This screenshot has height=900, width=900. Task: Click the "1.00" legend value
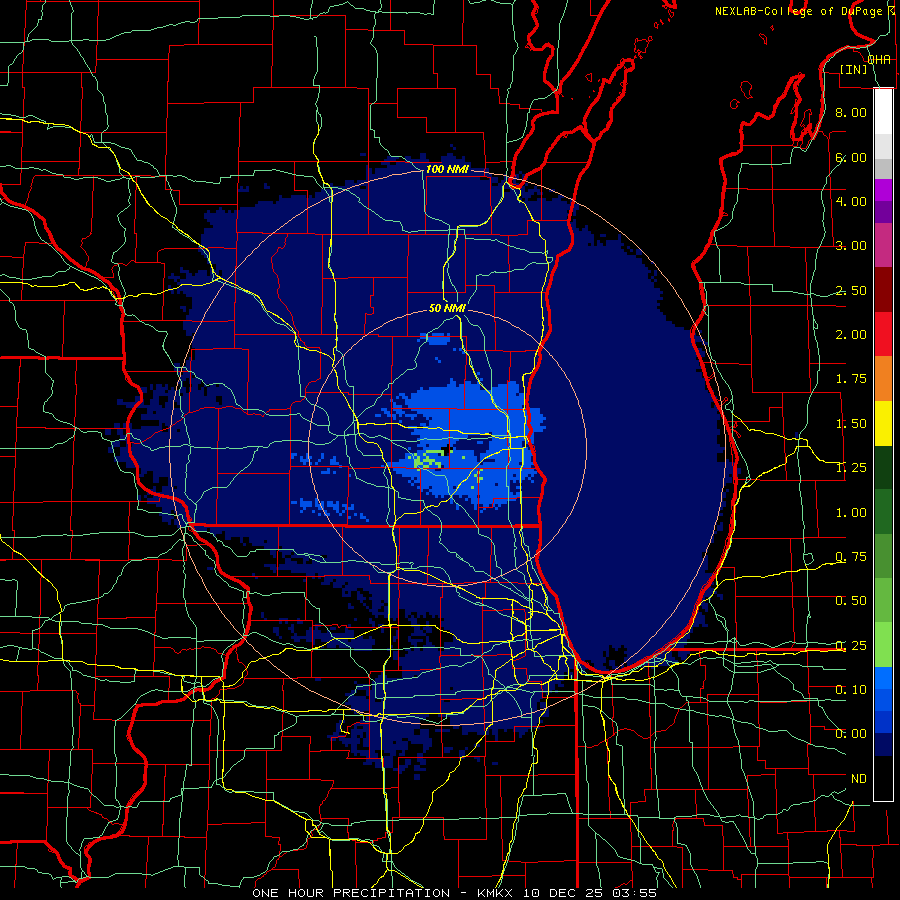point(850,513)
